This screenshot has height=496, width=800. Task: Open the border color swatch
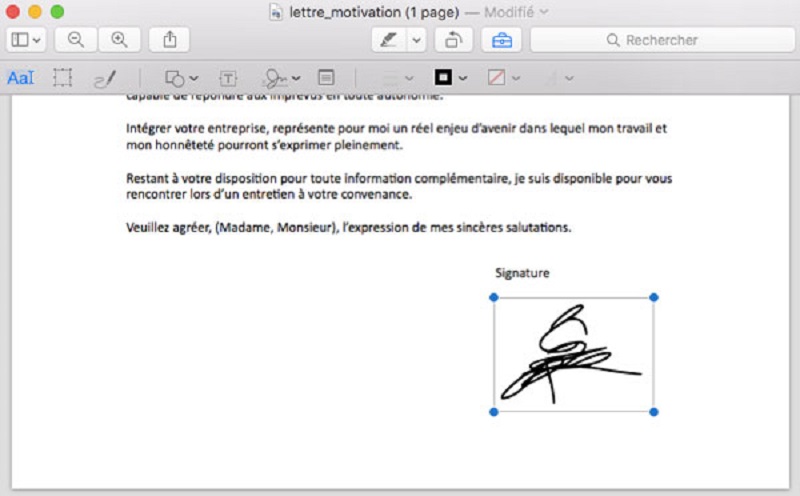pyautogui.click(x=443, y=78)
